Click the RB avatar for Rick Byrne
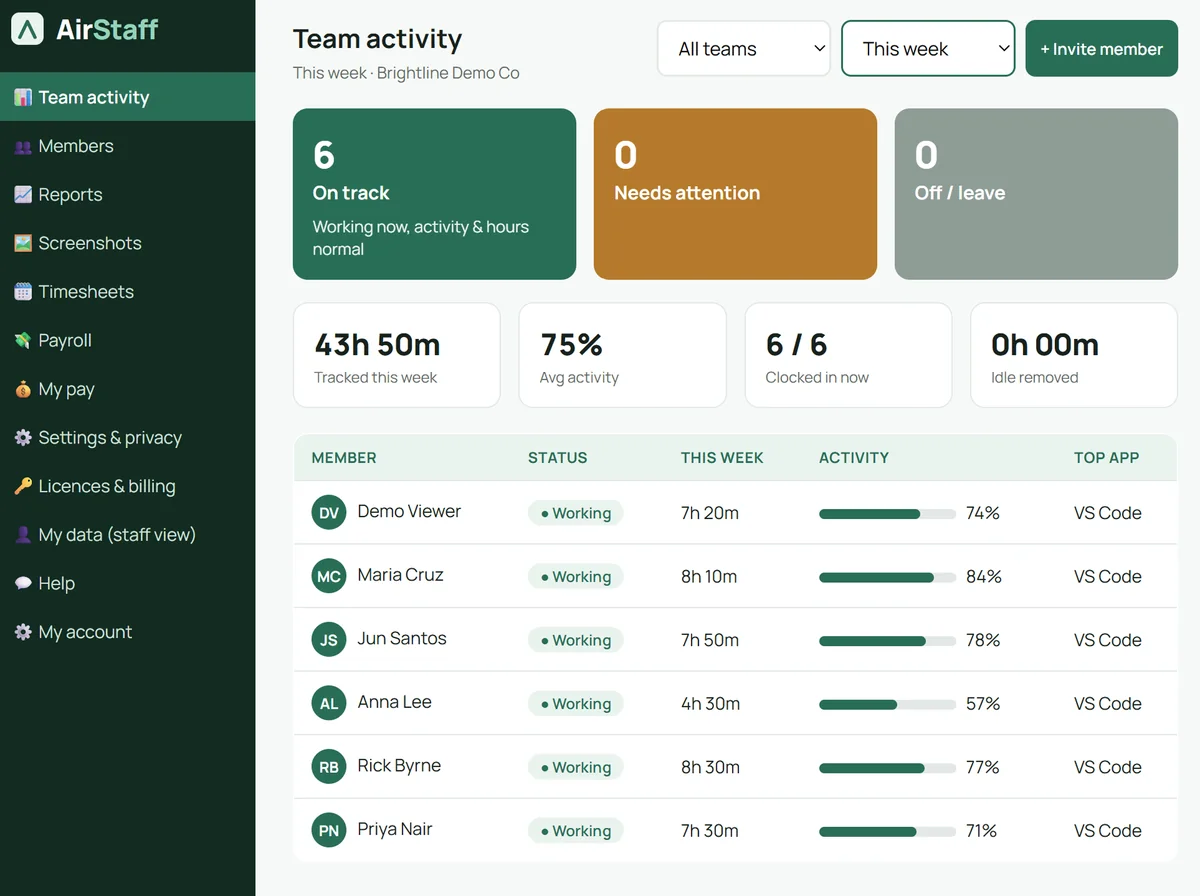 click(x=329, y=767)
